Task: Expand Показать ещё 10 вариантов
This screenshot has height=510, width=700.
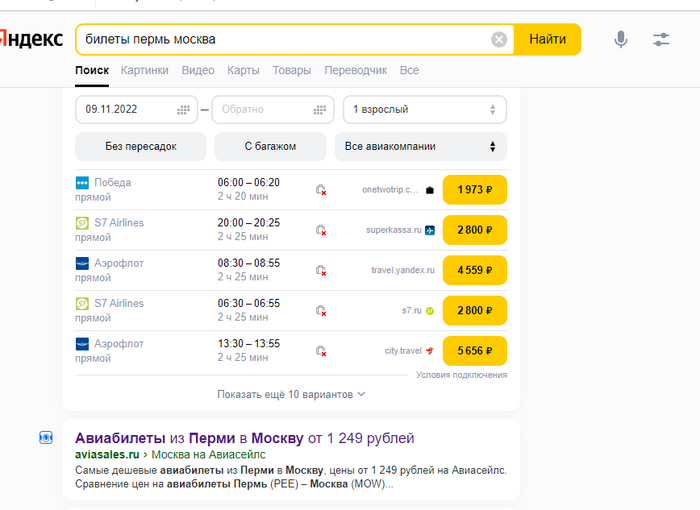Action: pos(291,394)
